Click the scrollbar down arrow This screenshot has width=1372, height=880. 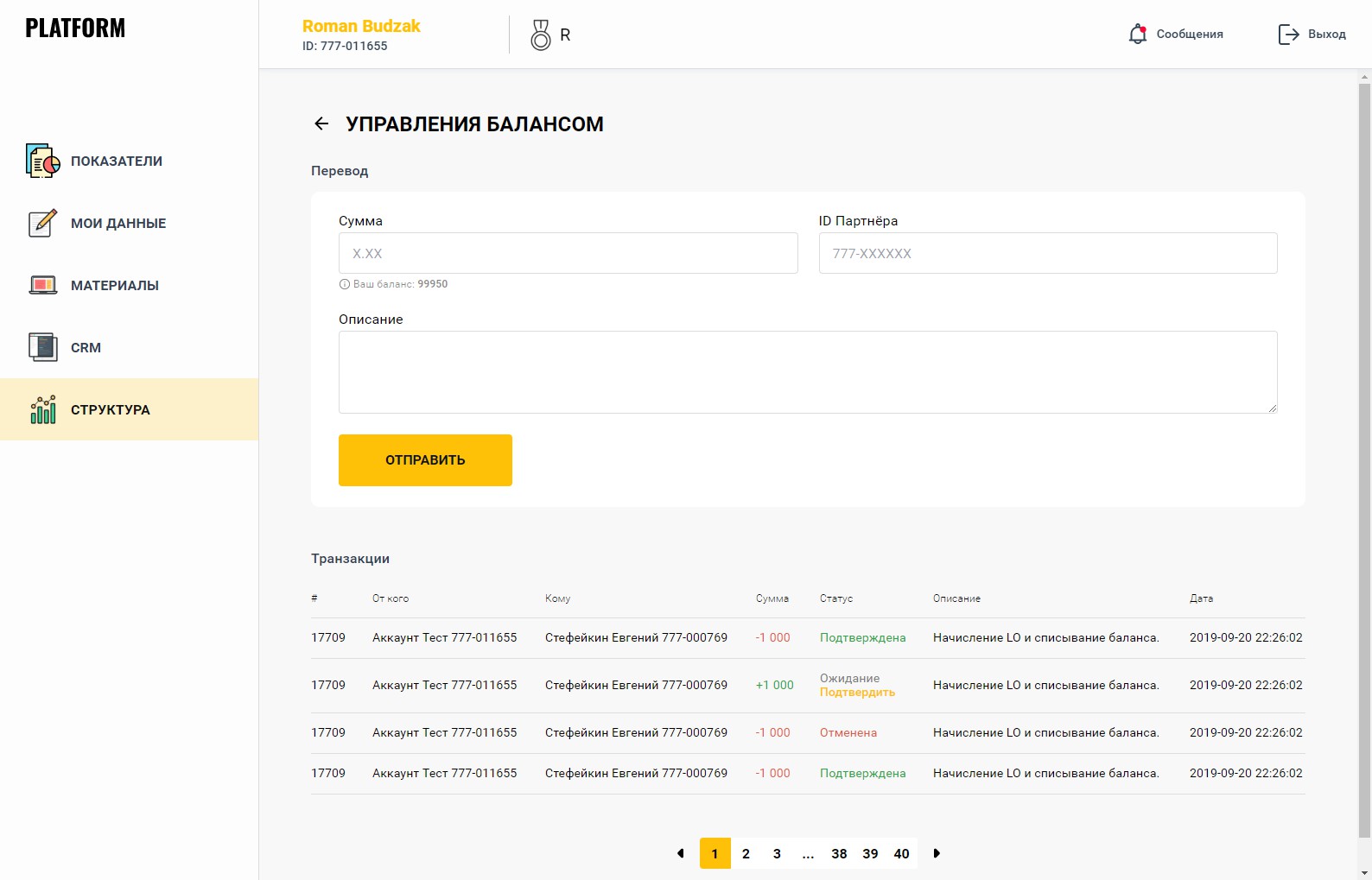click(1364, 872)
